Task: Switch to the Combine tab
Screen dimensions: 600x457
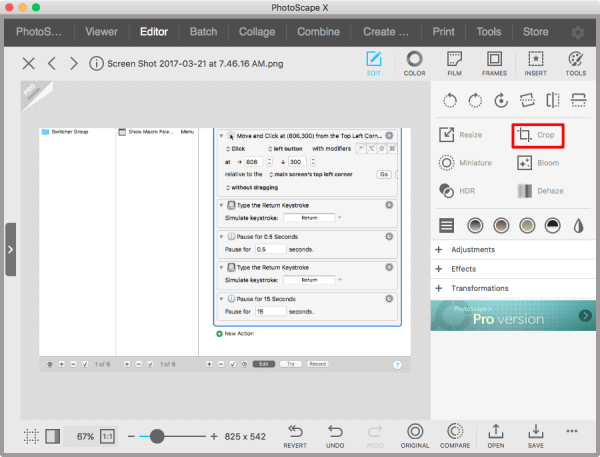Action: tap(318, 32)
